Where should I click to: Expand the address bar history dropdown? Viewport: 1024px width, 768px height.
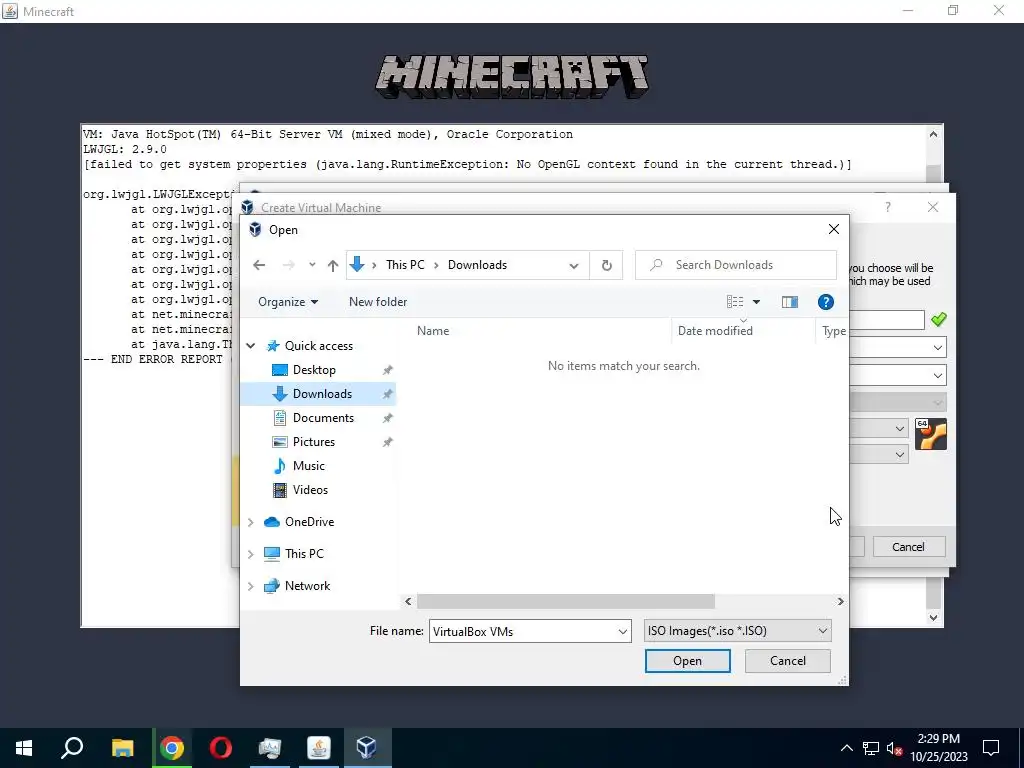pos(573,265)
